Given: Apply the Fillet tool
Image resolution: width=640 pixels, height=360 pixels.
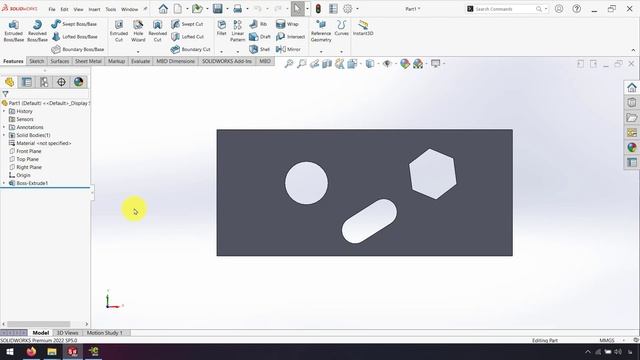Looking at the screenshot, I should (222, 28).
